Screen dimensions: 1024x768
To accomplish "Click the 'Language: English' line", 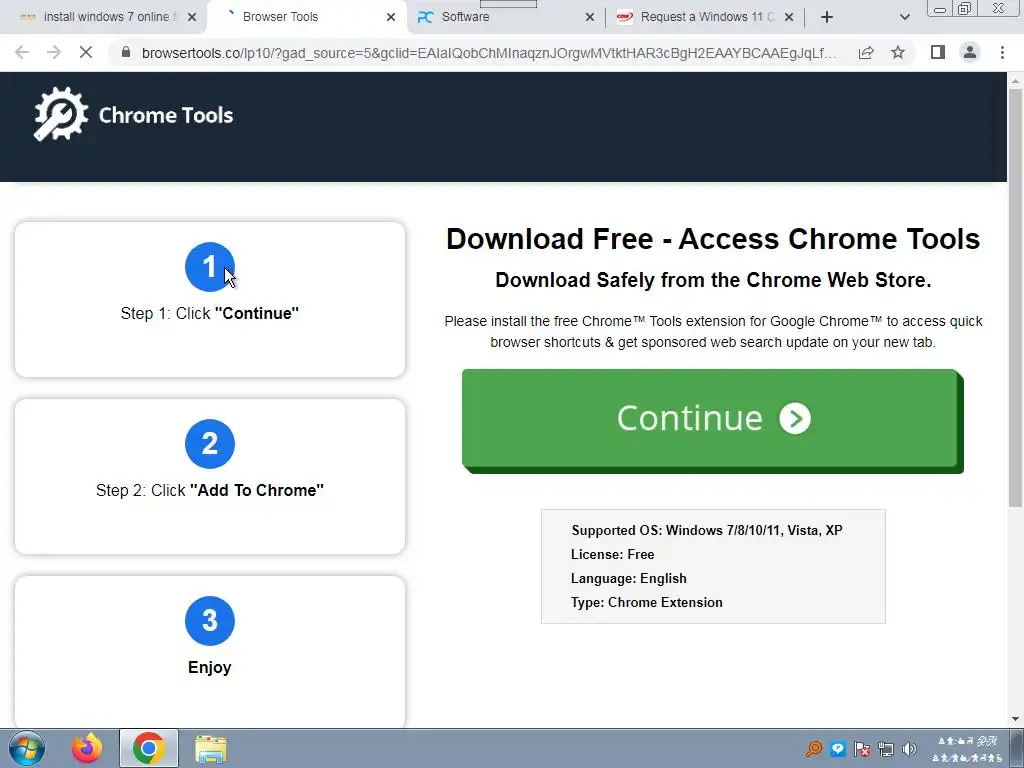I will [629, 579].
